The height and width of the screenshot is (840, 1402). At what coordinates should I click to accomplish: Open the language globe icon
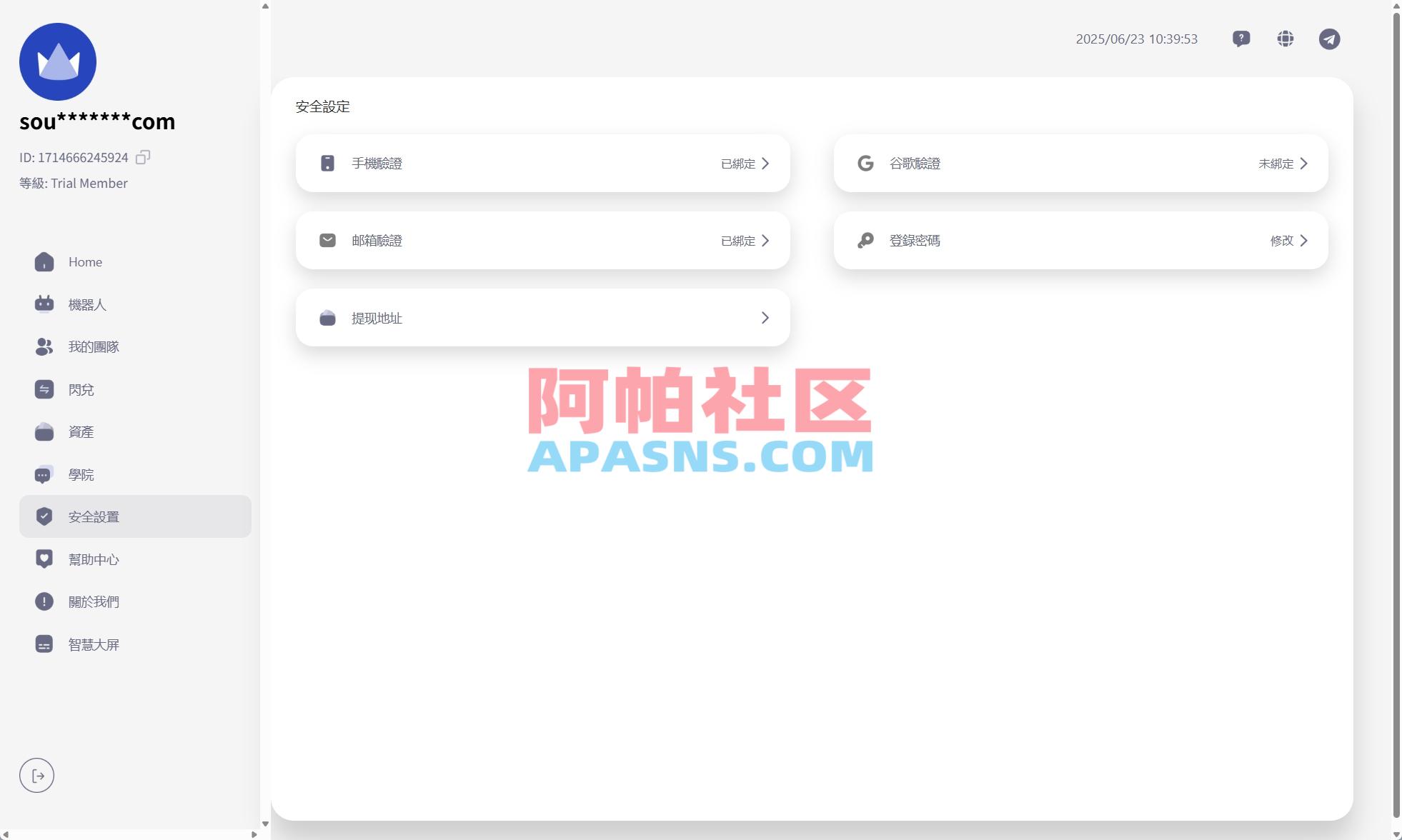(1285, 39)
